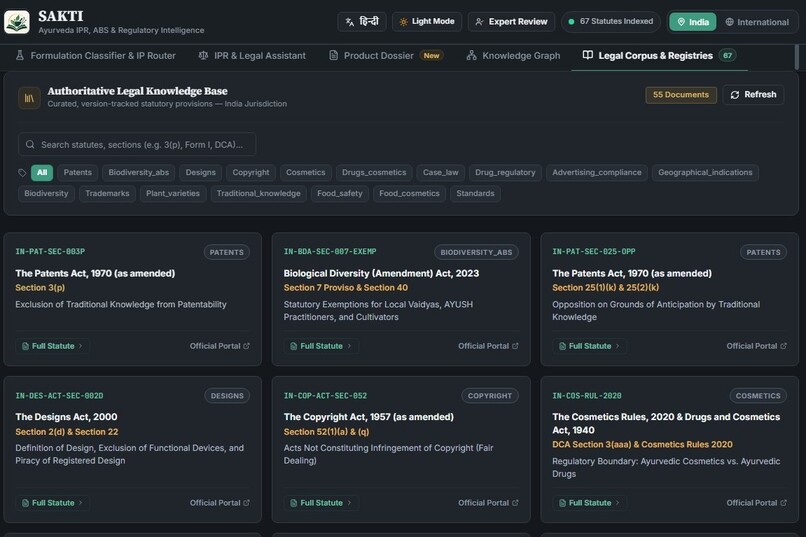
Task: Open Official Portal for IN-COP-ACT-SEC-052 card
Action: pyautogui.click(x=488, y=503)
